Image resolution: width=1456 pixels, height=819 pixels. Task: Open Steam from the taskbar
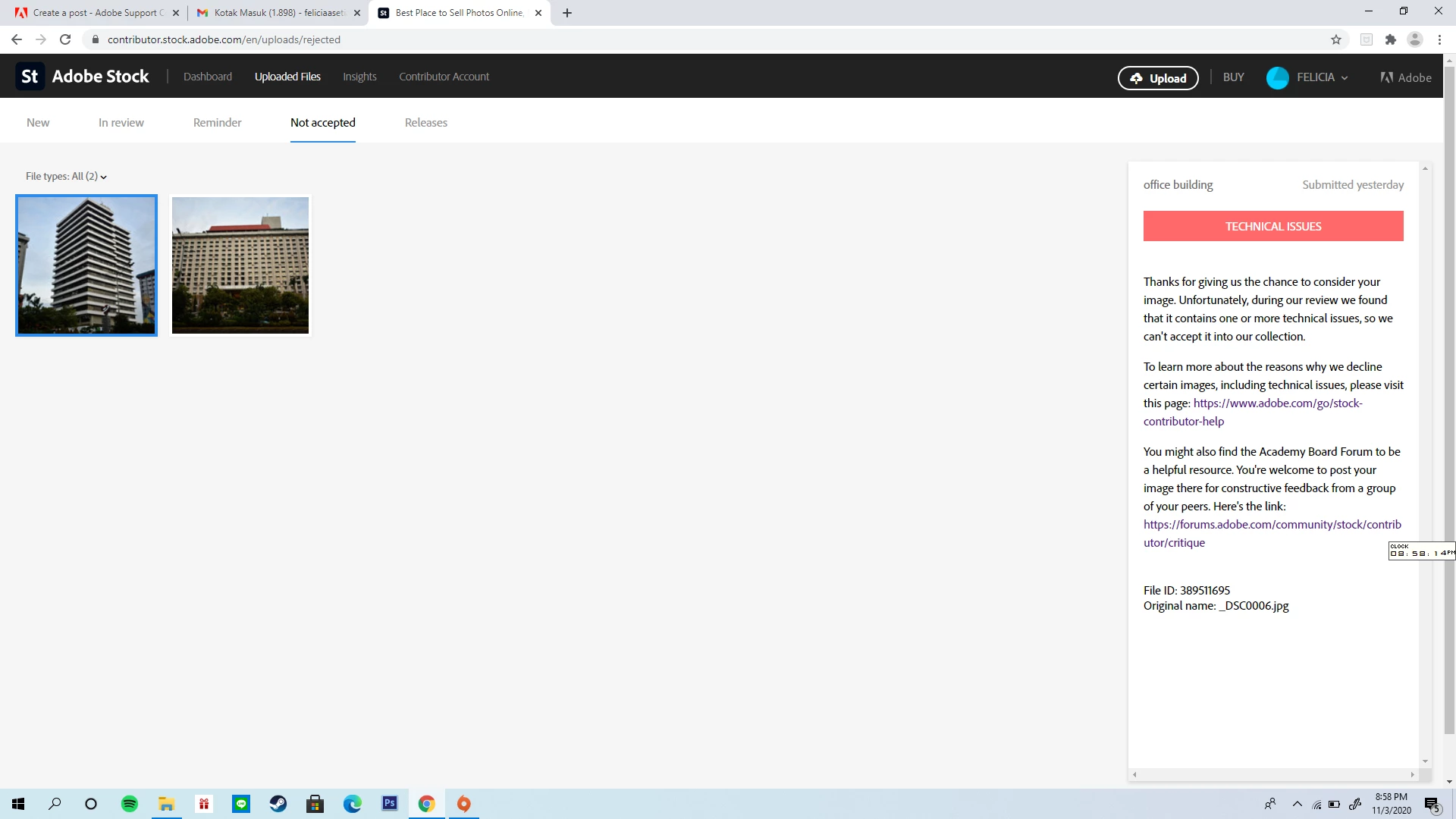[278, 804]
